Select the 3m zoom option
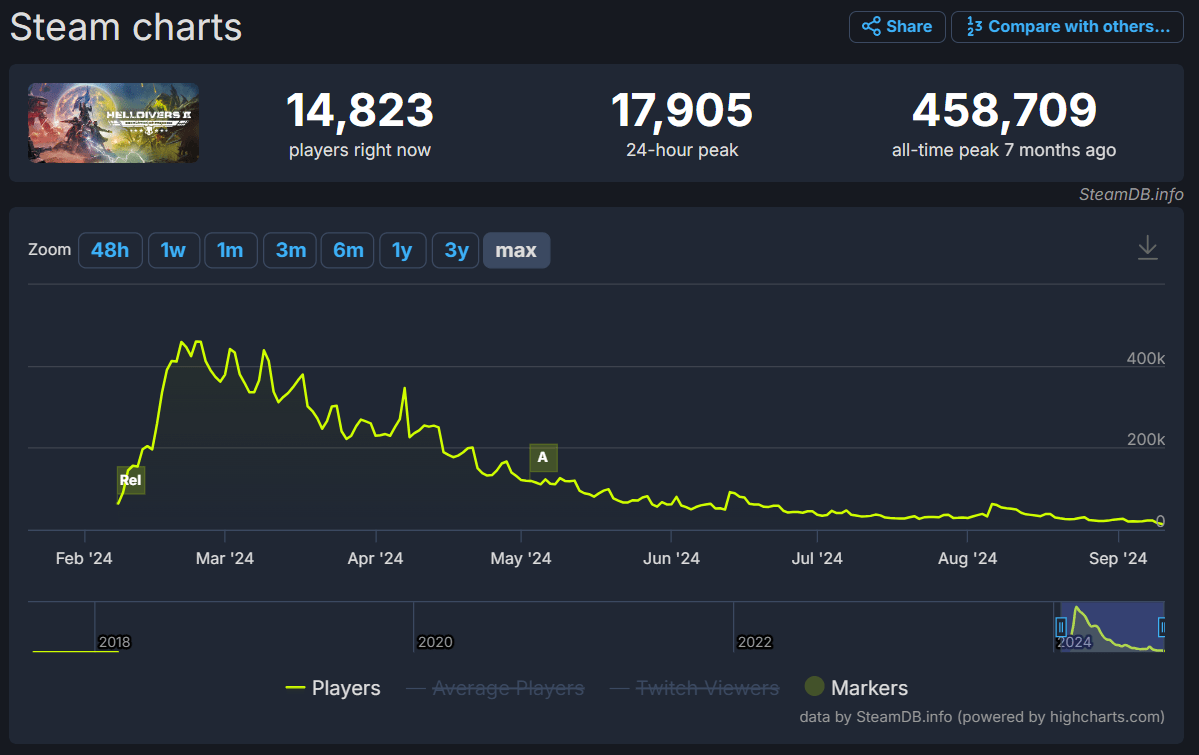The width and height of the screenshot is (1199, 755). point(290,250)
